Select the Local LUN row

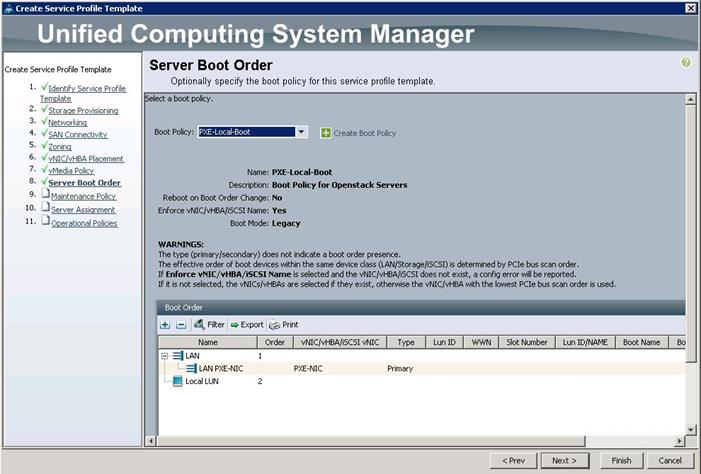pyautogui.click(x=422, y=381)
